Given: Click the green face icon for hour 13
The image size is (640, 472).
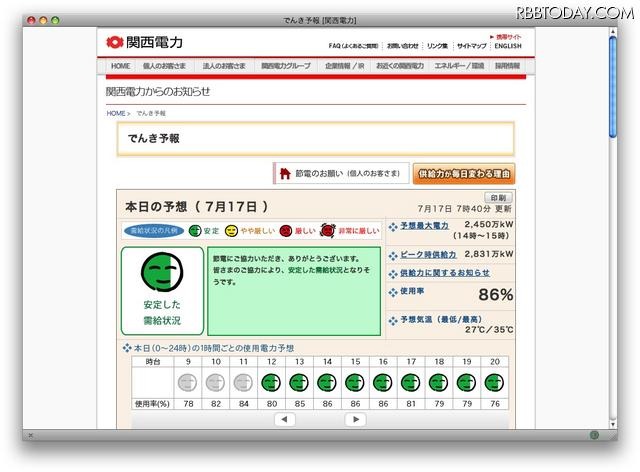Looking at the screenshot, I should tap(299, 383).
